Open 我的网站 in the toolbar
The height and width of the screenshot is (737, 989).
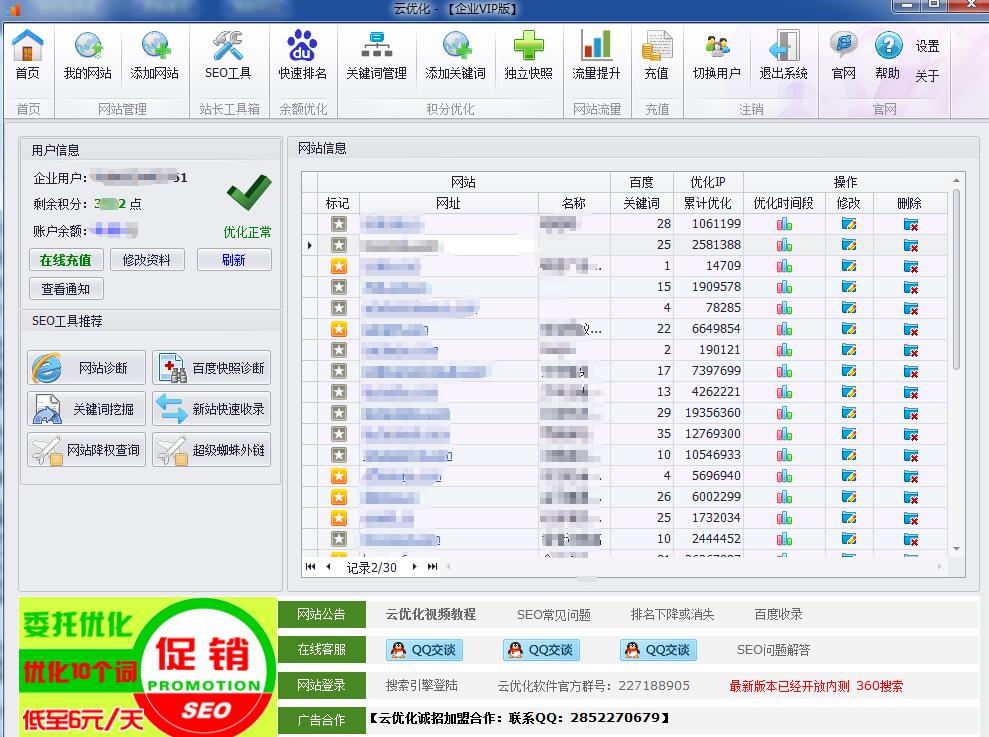point(88,55)
